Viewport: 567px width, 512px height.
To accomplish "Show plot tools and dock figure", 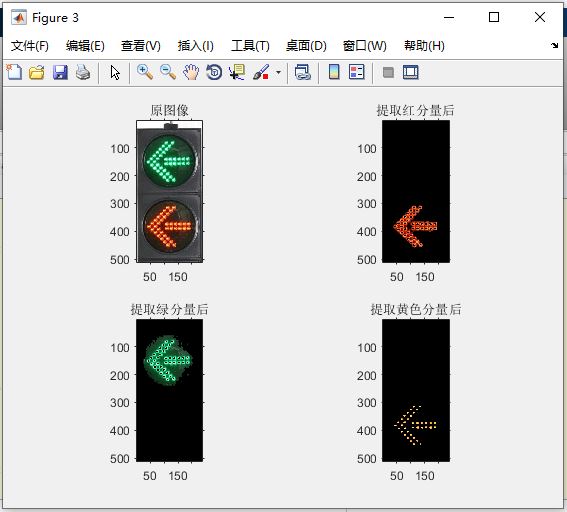I will click(410, 72).
